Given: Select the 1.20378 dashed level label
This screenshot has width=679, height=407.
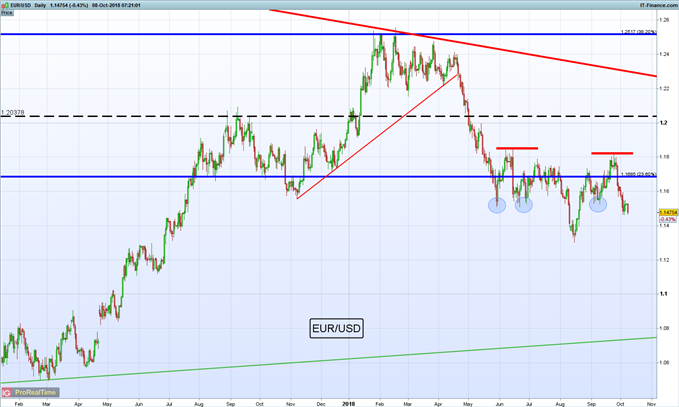Looking at the screenshot, I should [x=13, y=113].
